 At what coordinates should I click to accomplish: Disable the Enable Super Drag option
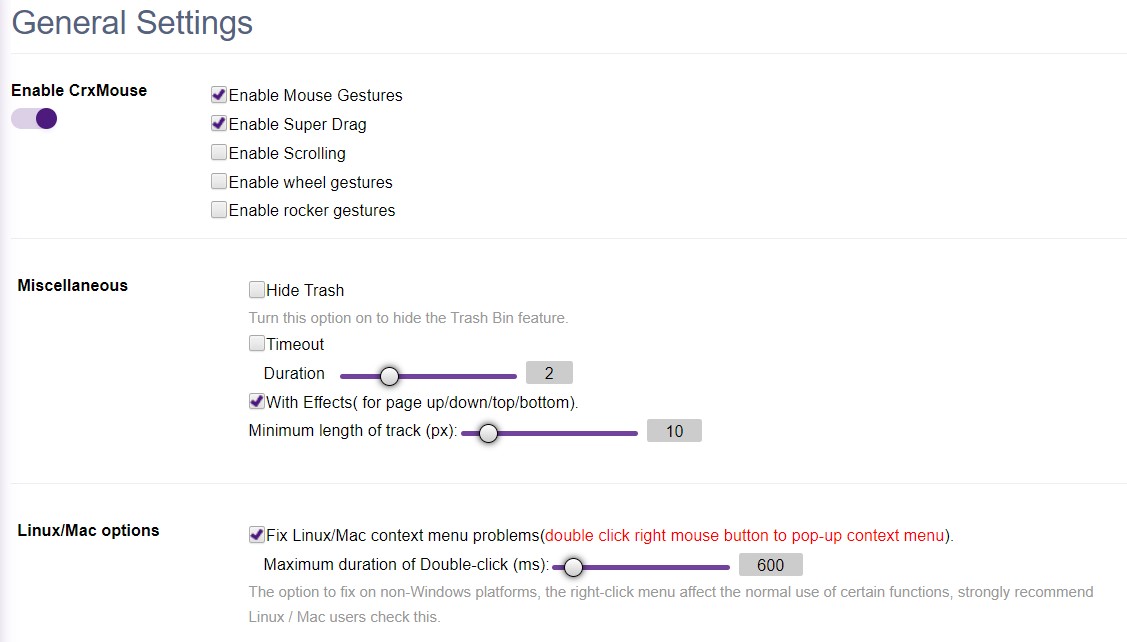pos(218,124)
